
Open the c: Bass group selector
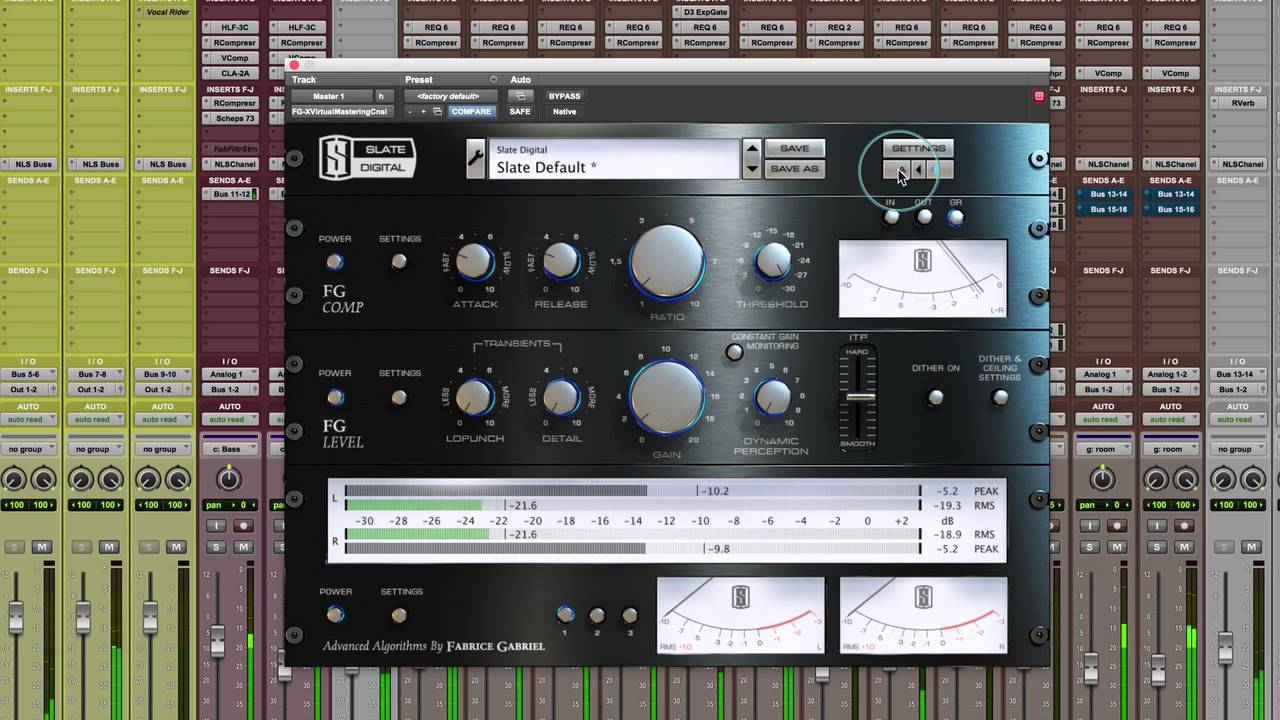click(229, 449)
